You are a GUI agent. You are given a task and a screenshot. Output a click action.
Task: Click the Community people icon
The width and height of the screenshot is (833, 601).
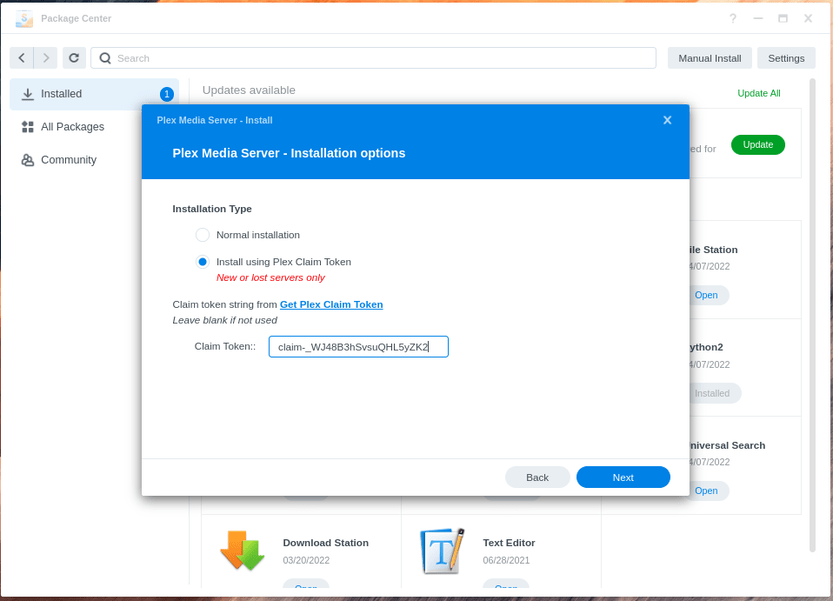28,160
